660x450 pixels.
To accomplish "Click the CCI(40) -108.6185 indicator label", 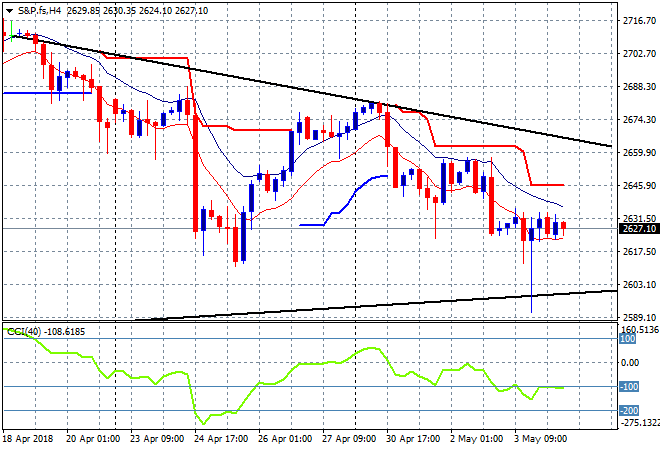I will pyautogui.click(x=46, y=332).
